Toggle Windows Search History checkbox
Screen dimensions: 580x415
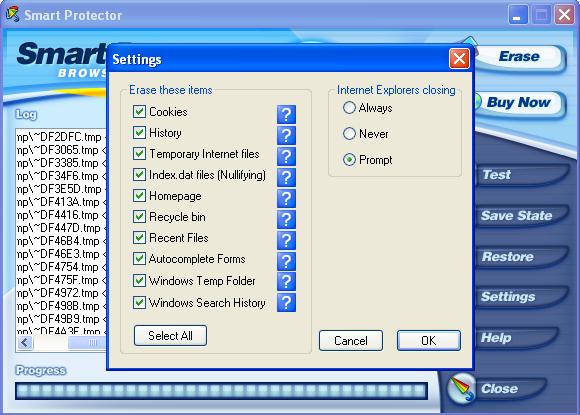point(139,303)
